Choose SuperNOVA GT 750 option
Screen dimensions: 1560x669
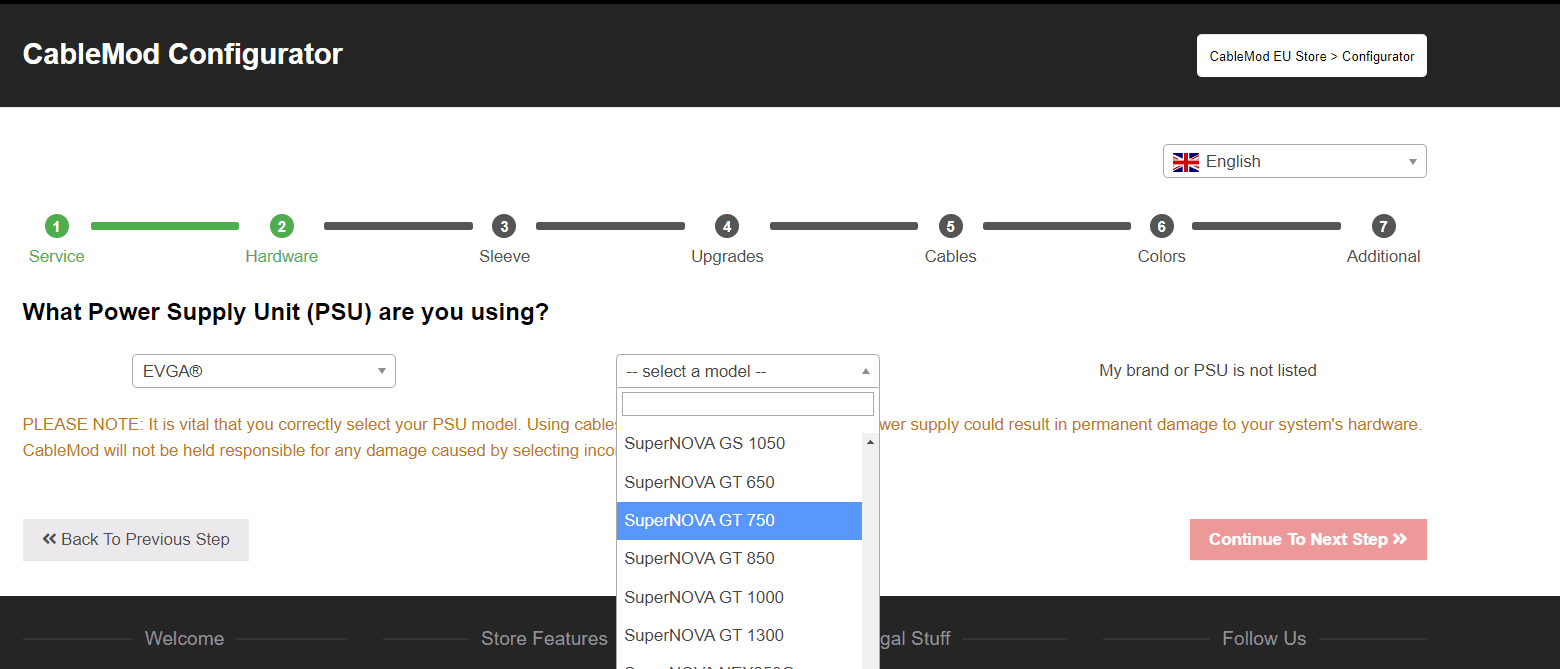739,520
